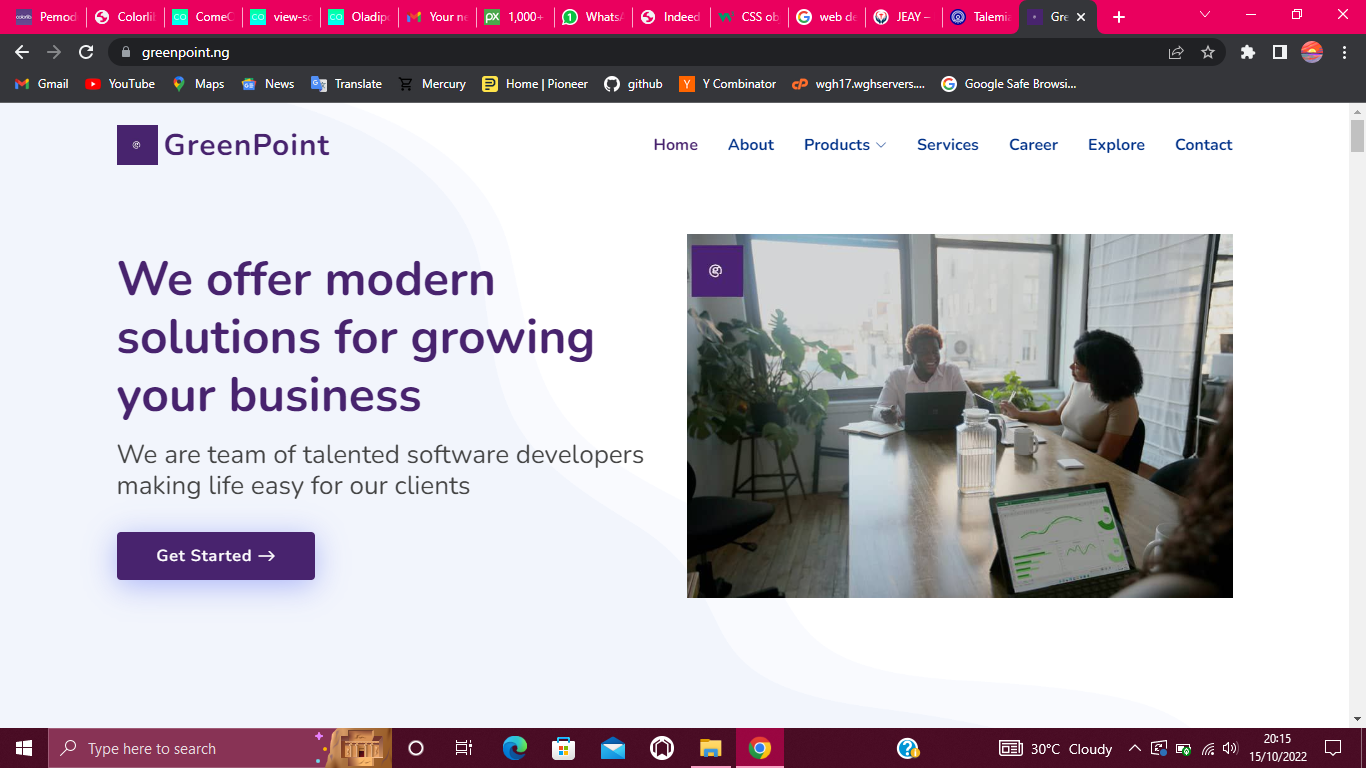Open the side panel icon in Chrome
This screenshot has width=1366, height=768.
coord(1279,52)
